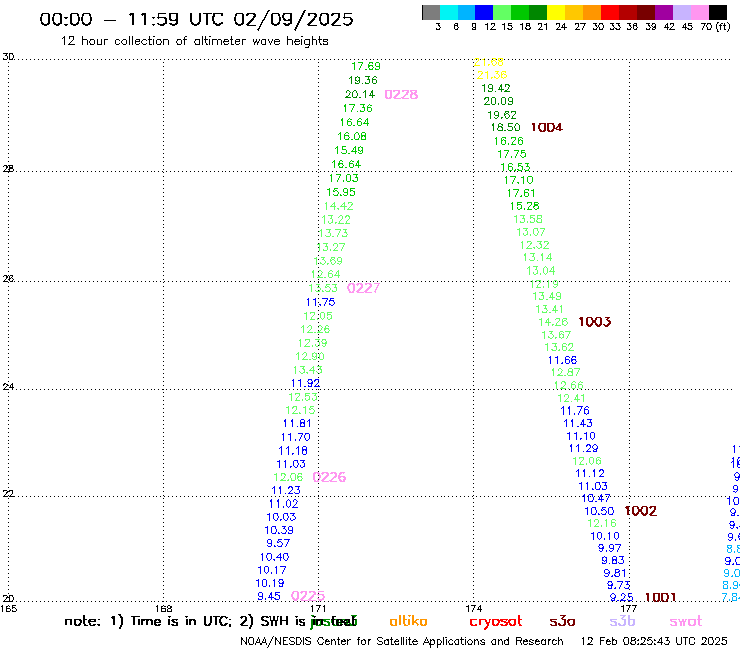Click the blue wave height value '11.76'
Screen dimensions: 740x650
pyautogui.click(x=575, y=411)
